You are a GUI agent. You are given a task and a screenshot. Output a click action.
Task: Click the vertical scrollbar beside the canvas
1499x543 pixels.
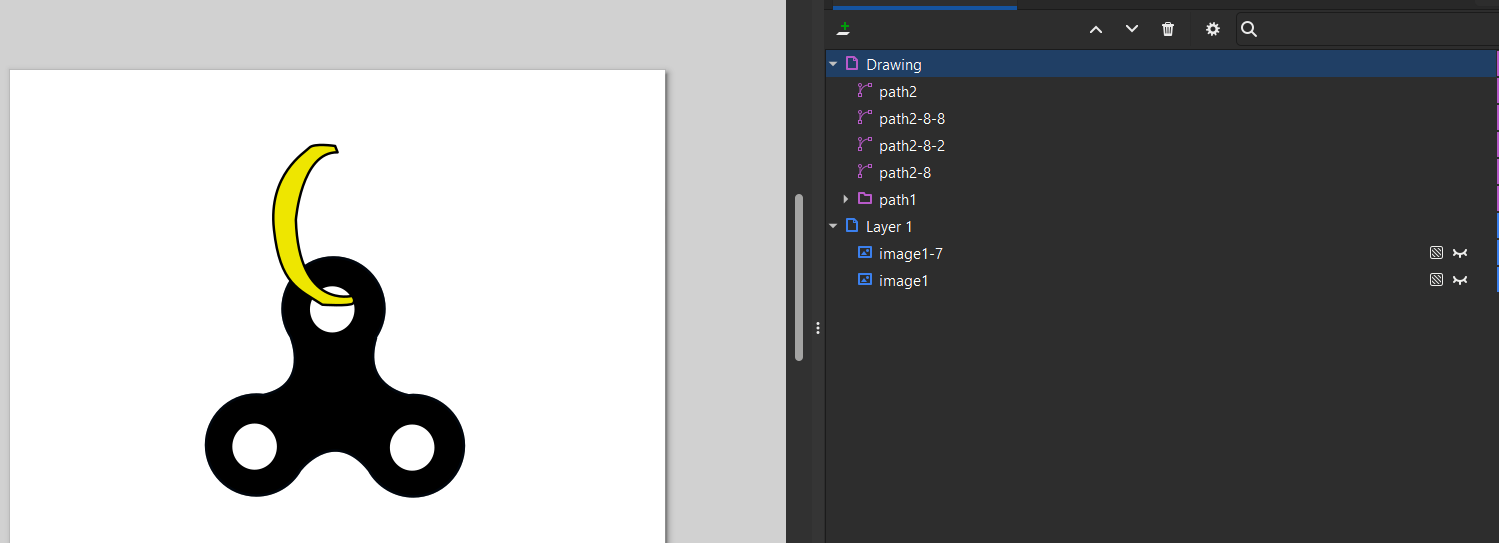tap(798, 277)
